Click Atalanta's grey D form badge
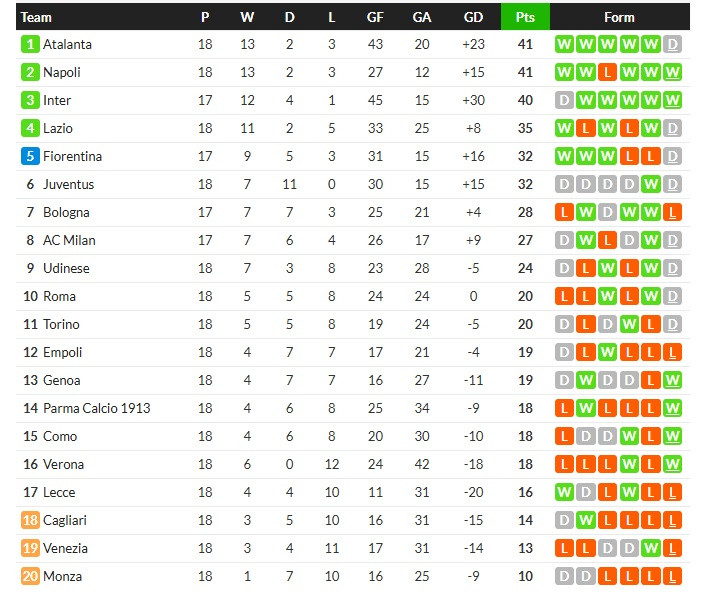 [x=673, y=44]
